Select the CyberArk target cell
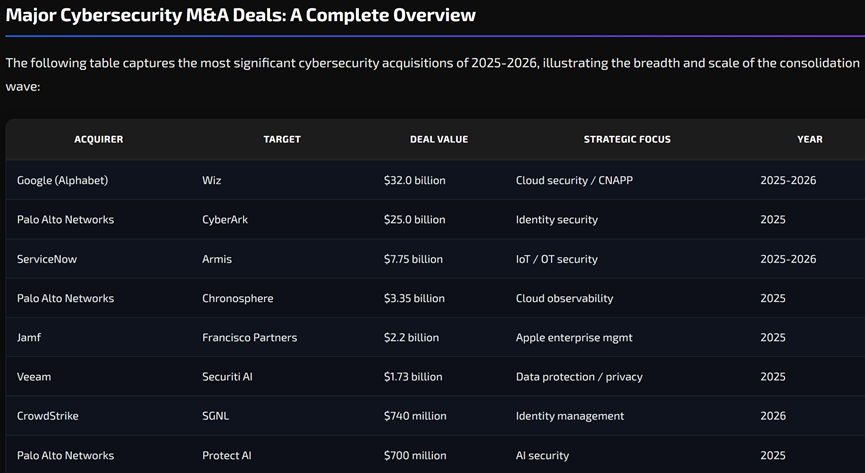This screenshot has width=865, height=473. pos(225,220)
